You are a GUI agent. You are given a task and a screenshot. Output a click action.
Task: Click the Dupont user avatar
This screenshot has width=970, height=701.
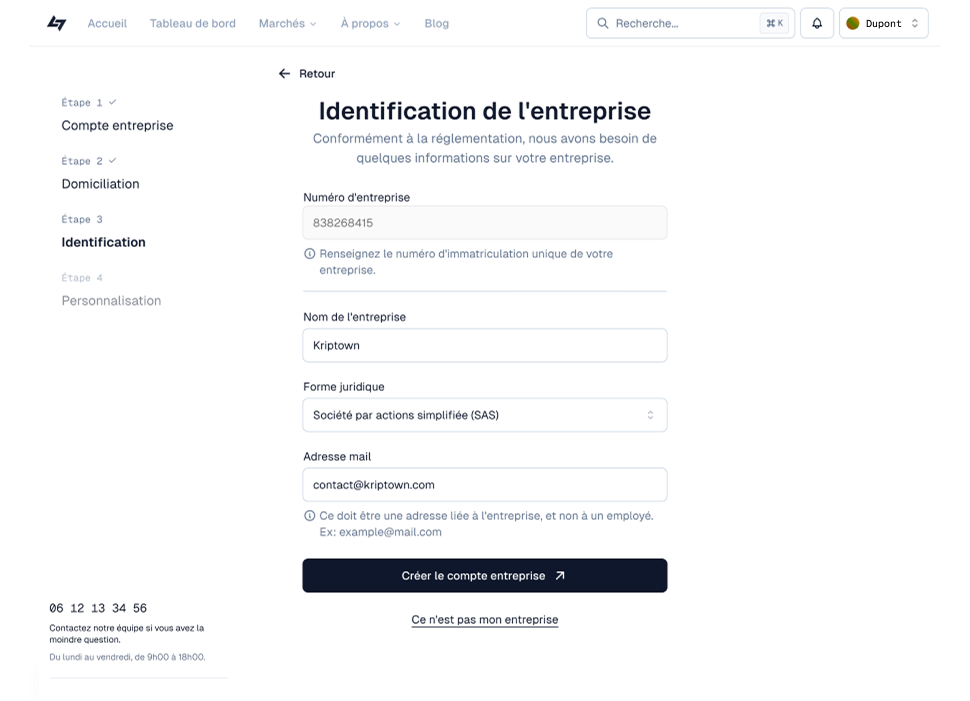tap(853, 23)
